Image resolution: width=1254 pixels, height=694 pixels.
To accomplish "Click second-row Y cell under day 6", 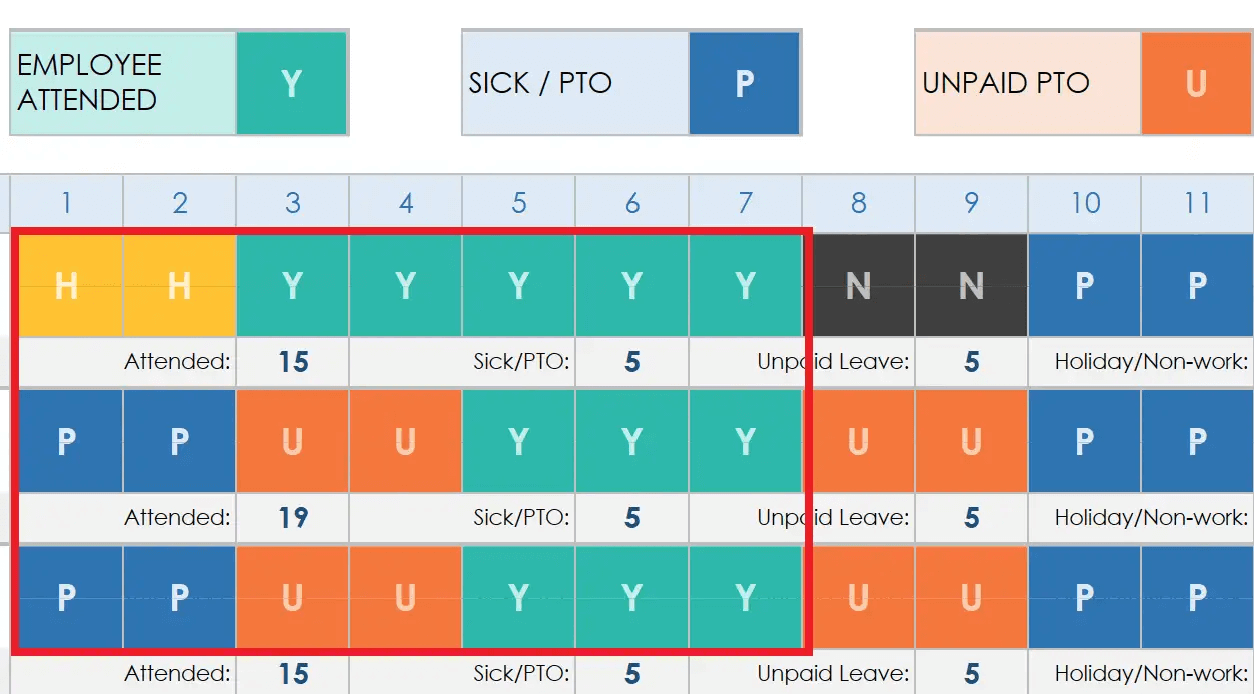I will 632,441.
